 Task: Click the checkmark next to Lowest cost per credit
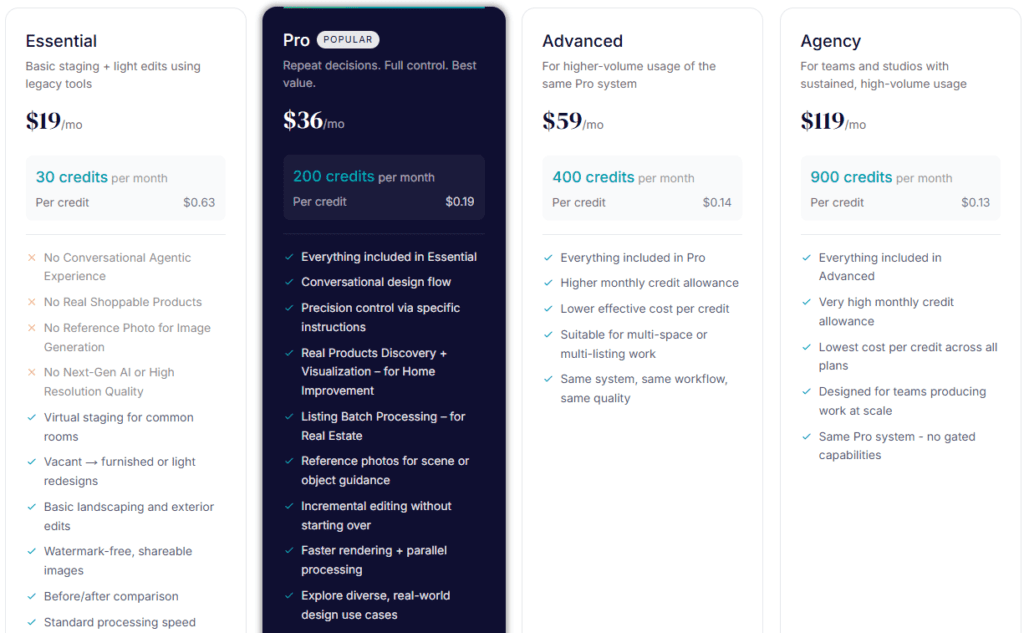[804, 347]
